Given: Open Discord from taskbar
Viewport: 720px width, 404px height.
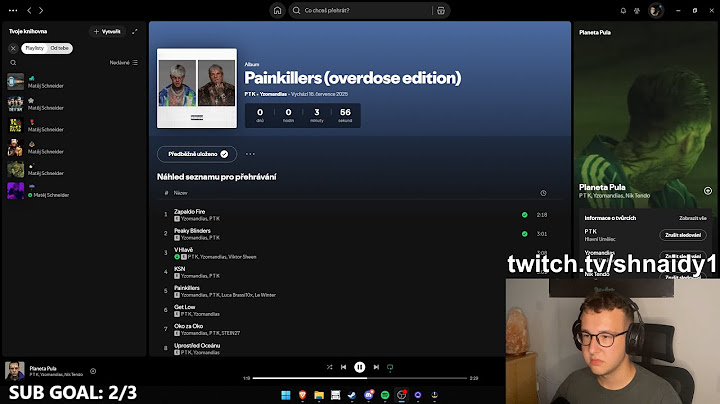Looking at the screenshot, I should click(x=368, y=395).
